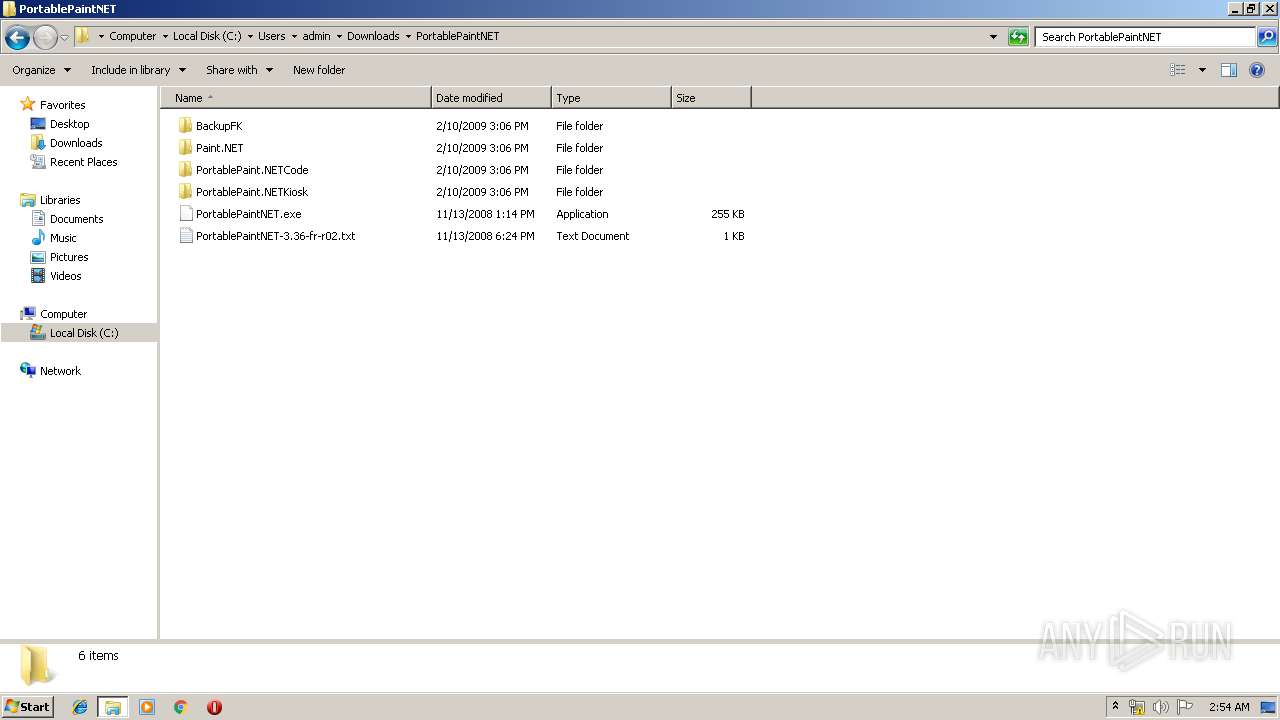Image resolution: width=1280 pixels, height=720 pixels.
Task: Click the search magnifier icon
Action: (x=1267, y=37)
